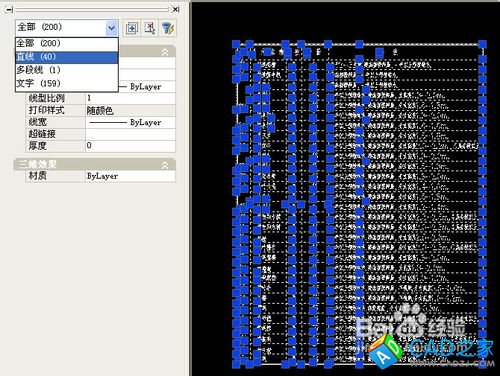Click the empty 超链接 value field
500x376 pixels.
[130, 134]
